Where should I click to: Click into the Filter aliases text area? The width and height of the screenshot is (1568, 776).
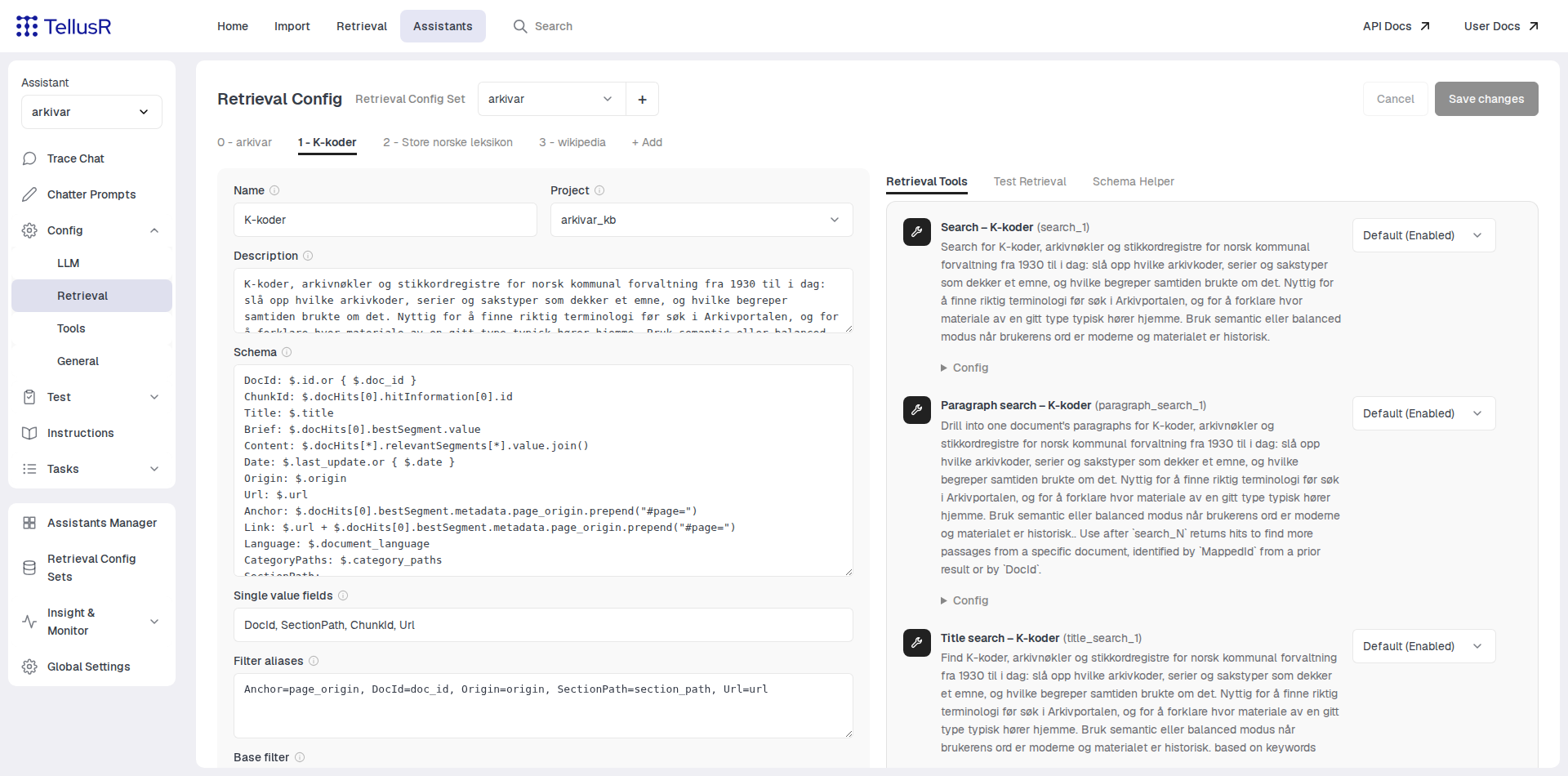(x=543, y=706)
